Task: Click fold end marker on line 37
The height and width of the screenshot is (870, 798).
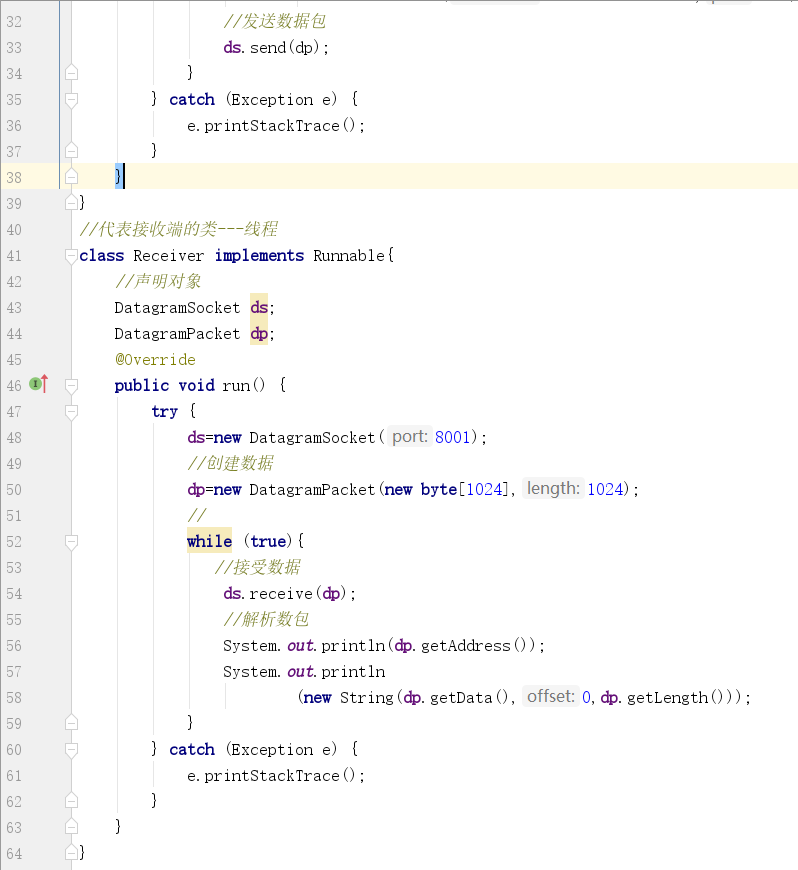Action: coord(71,150)
